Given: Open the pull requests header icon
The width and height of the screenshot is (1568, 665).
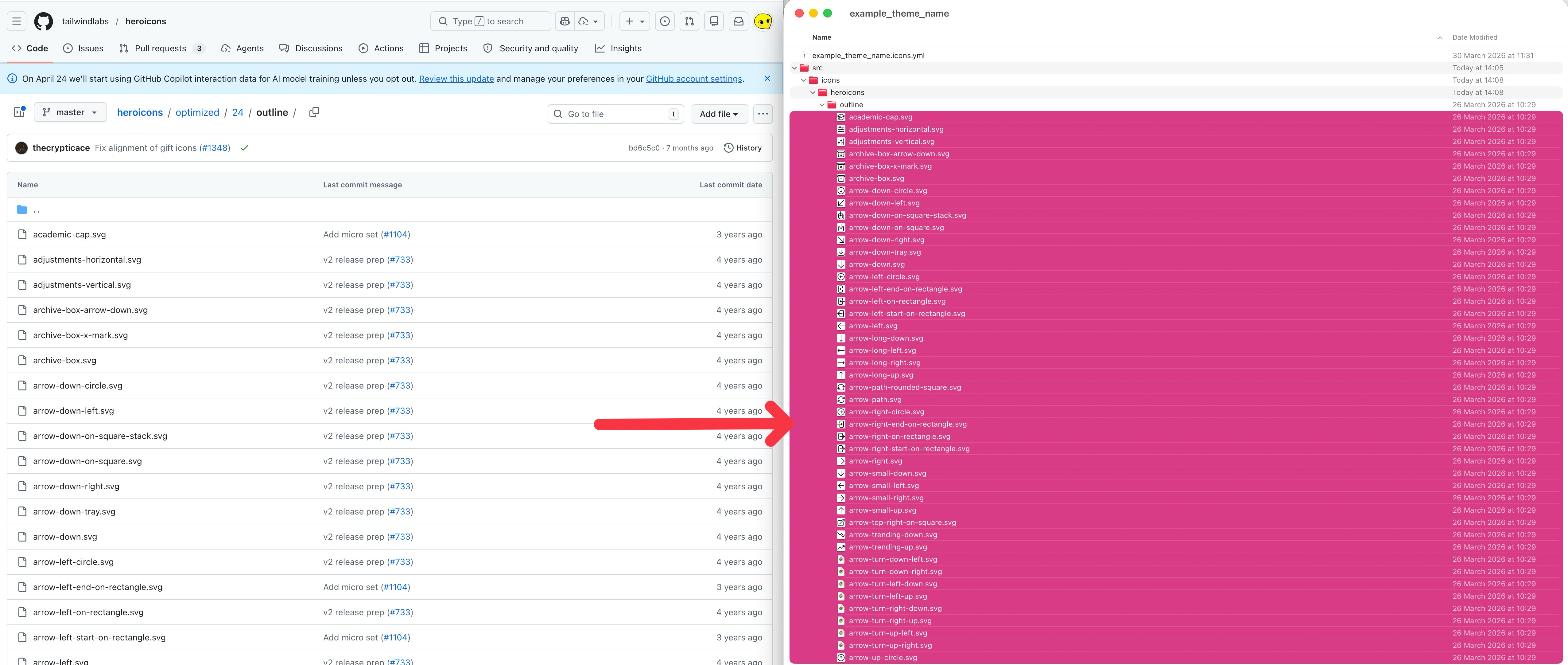Looking at the screenshot, I should pyautogui.click(x=689, y=21).
